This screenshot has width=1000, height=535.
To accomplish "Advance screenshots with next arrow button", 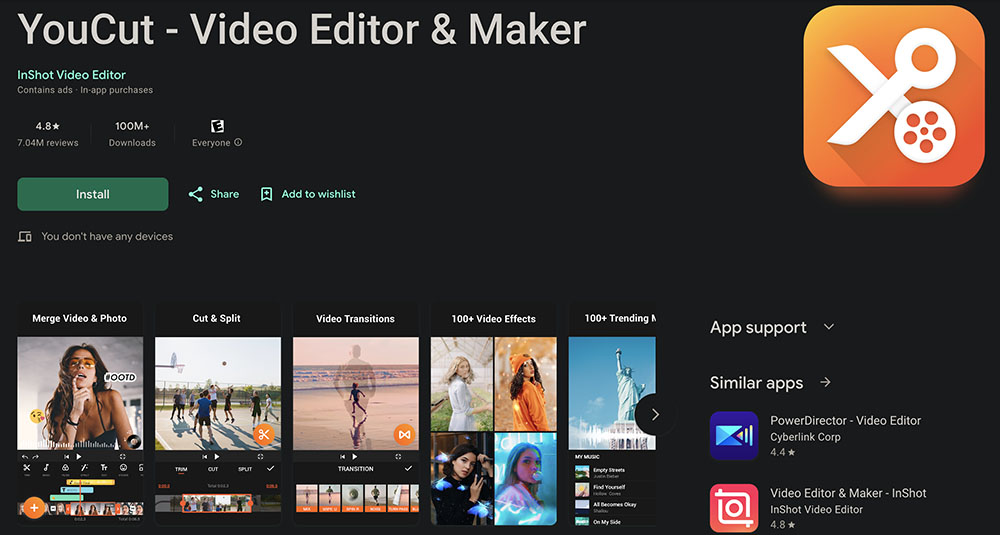I will pyautogui.click(x=654, y=414).
